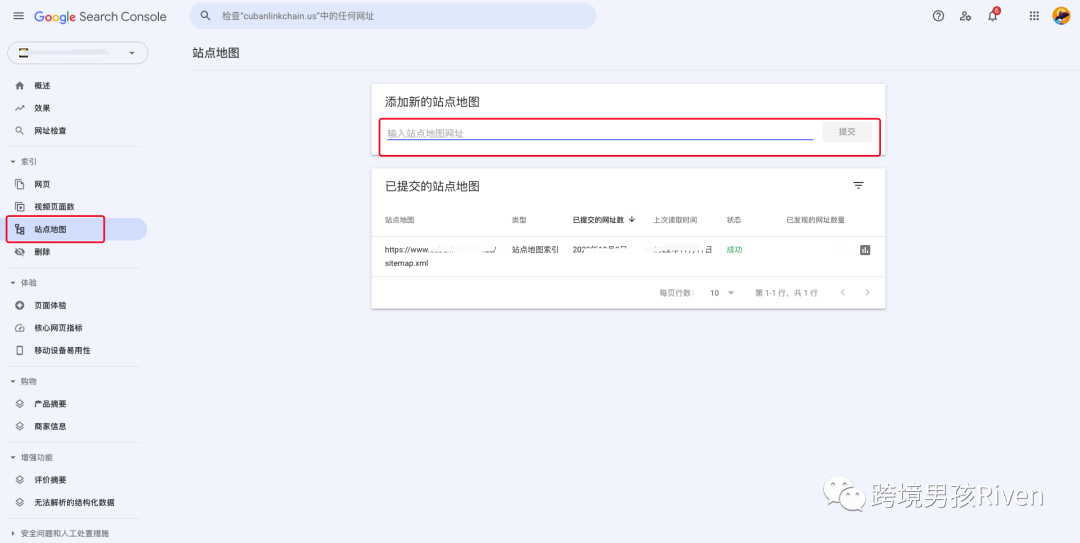
Task: Open the property selector dropdown
Action: click(x=78, y=53)
